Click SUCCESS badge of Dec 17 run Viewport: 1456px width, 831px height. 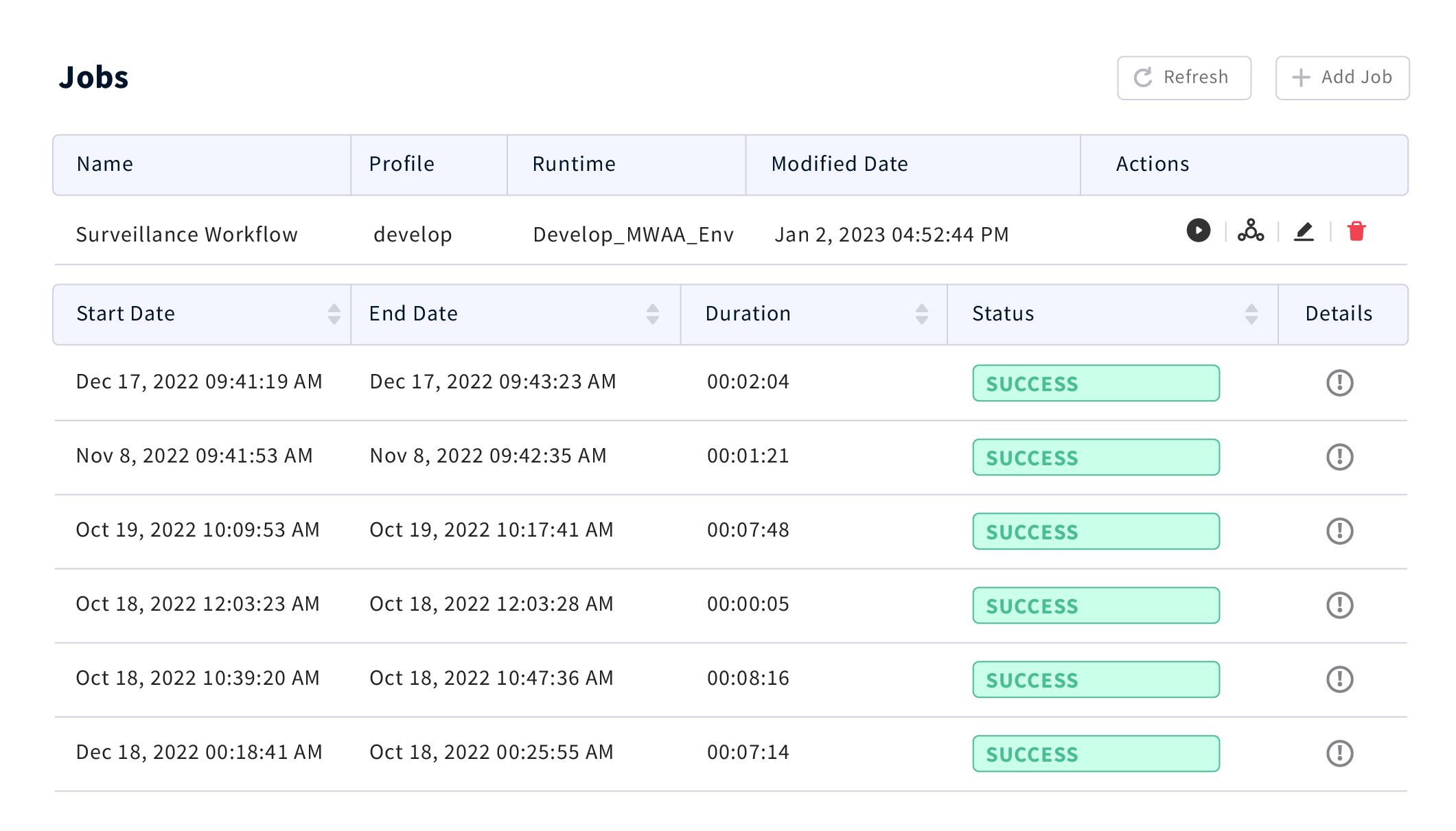pos(1095,384)
